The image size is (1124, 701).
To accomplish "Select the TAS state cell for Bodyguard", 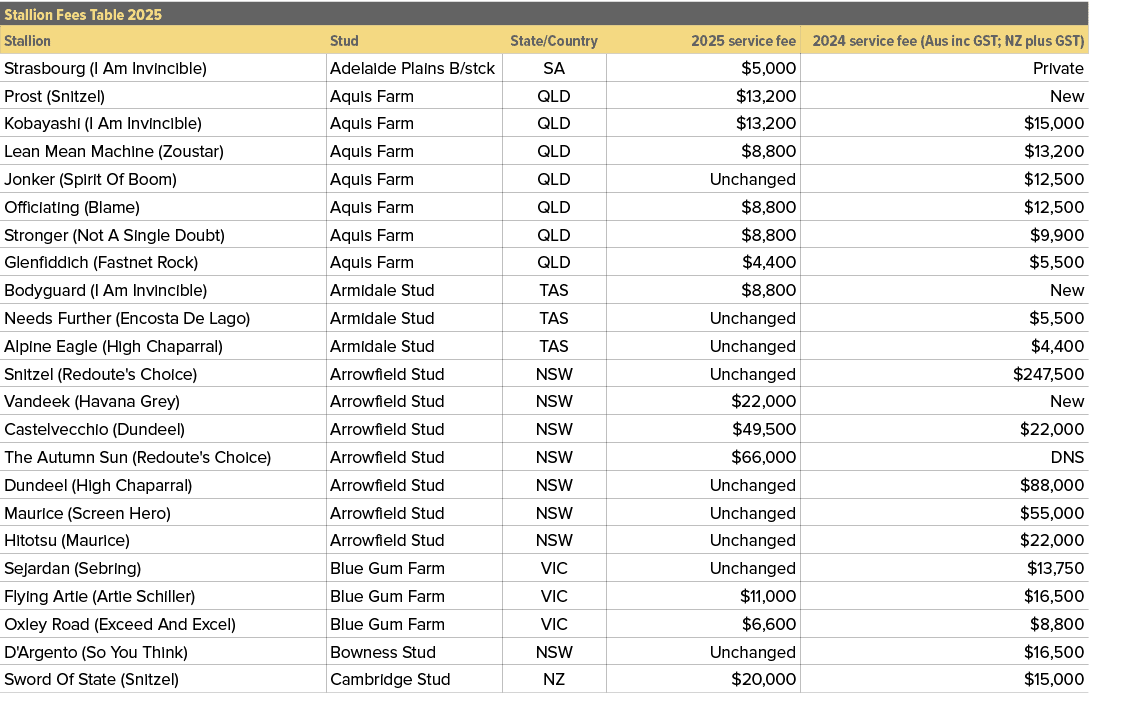I will [x=554, y=290].
